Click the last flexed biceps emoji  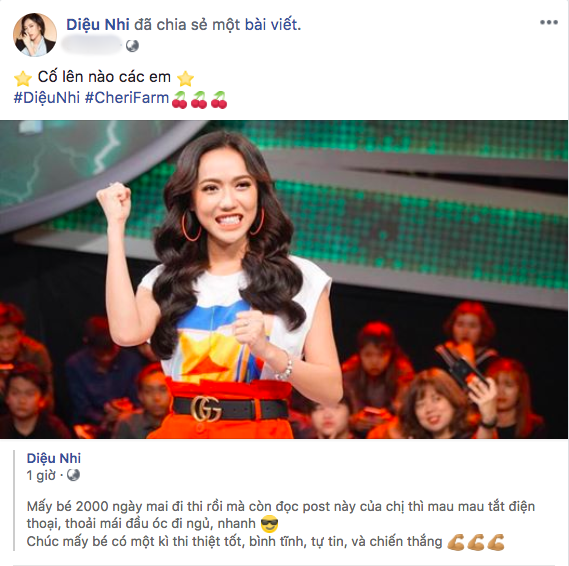pos(496,542)
